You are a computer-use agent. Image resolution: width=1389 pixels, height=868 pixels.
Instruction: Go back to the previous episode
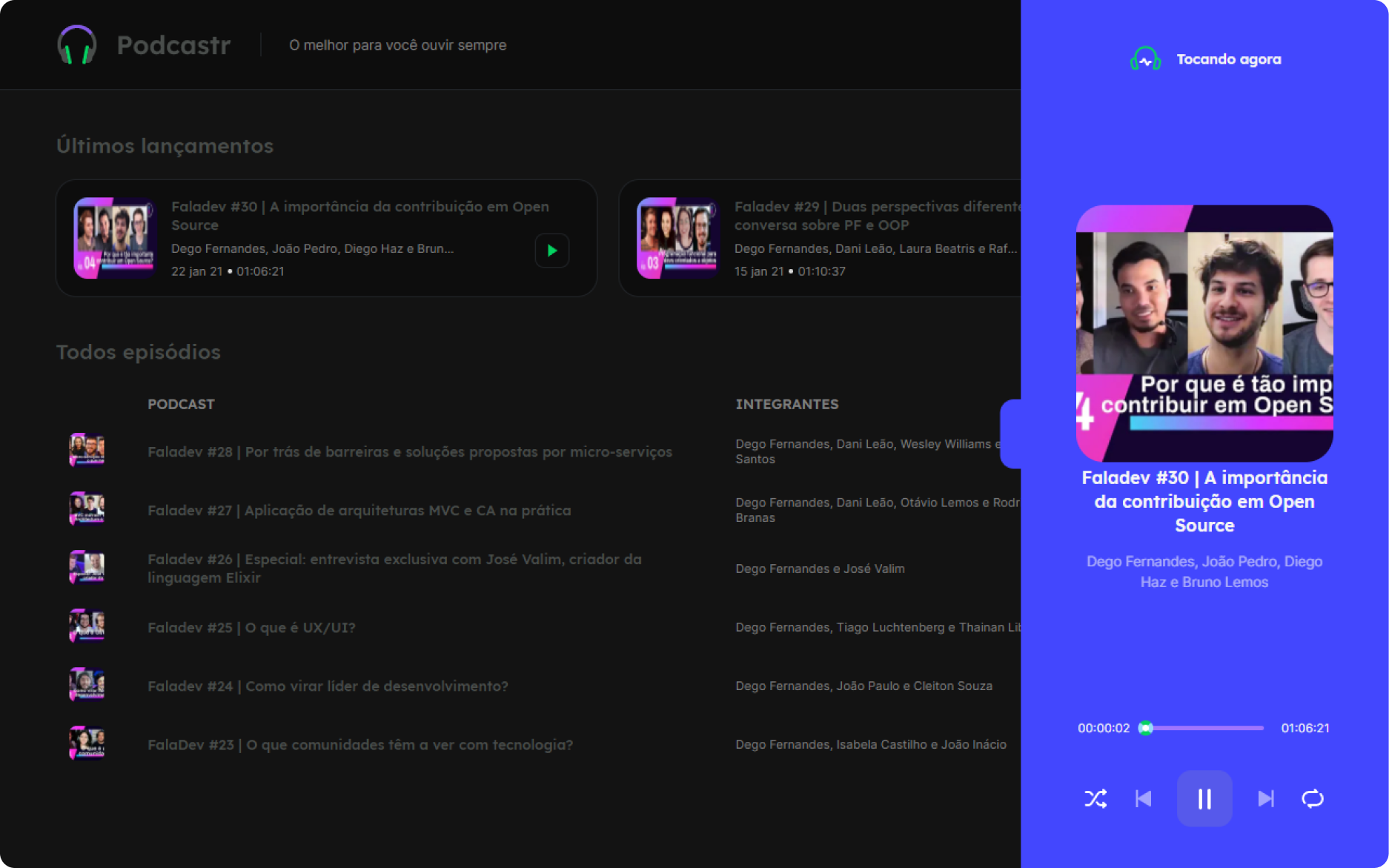[x=1142, y=798]
